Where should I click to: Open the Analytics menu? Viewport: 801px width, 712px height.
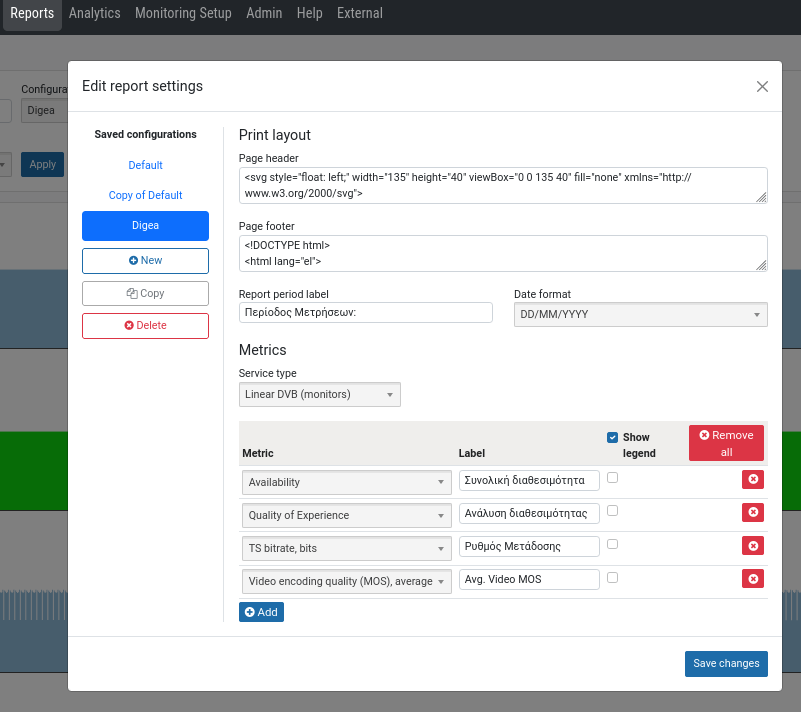click(x=94, y=14)
